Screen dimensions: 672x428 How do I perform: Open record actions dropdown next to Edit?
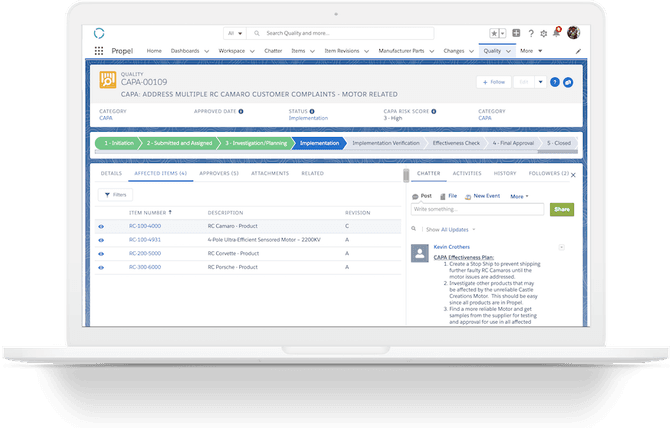pyautogui.click(x=540, y=82)
